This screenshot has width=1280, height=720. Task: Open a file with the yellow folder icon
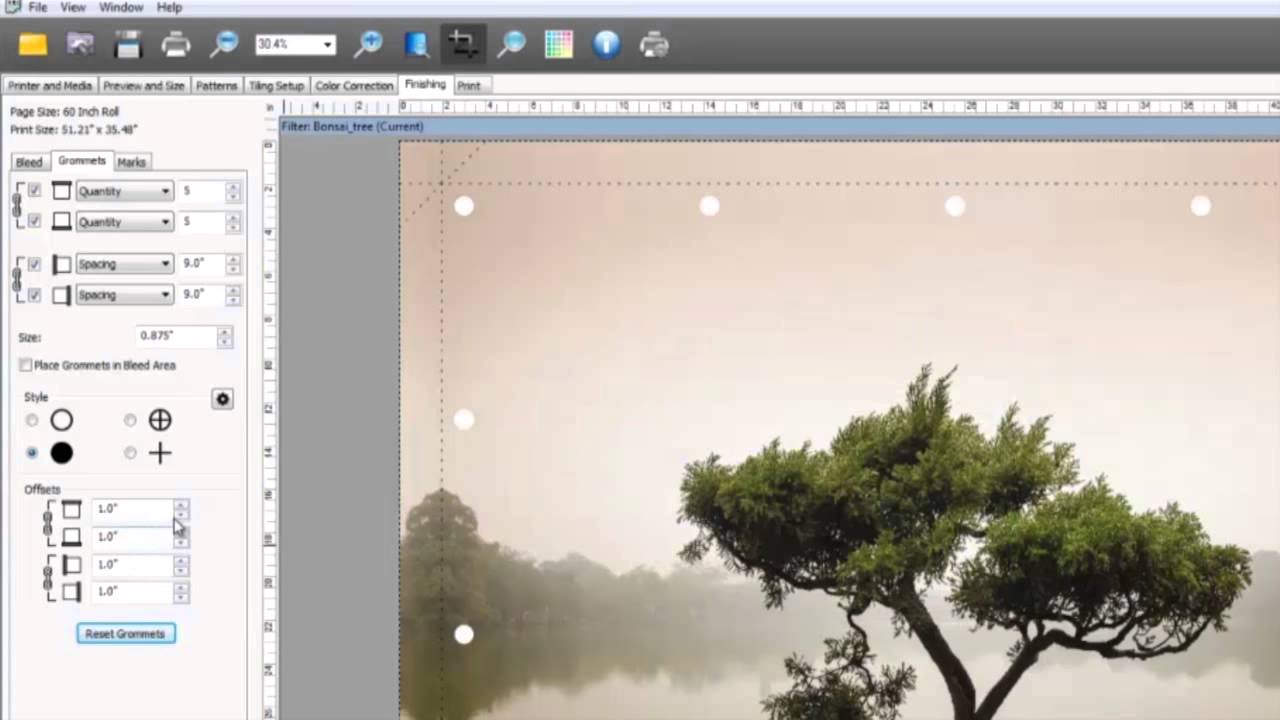click(33, 44)
